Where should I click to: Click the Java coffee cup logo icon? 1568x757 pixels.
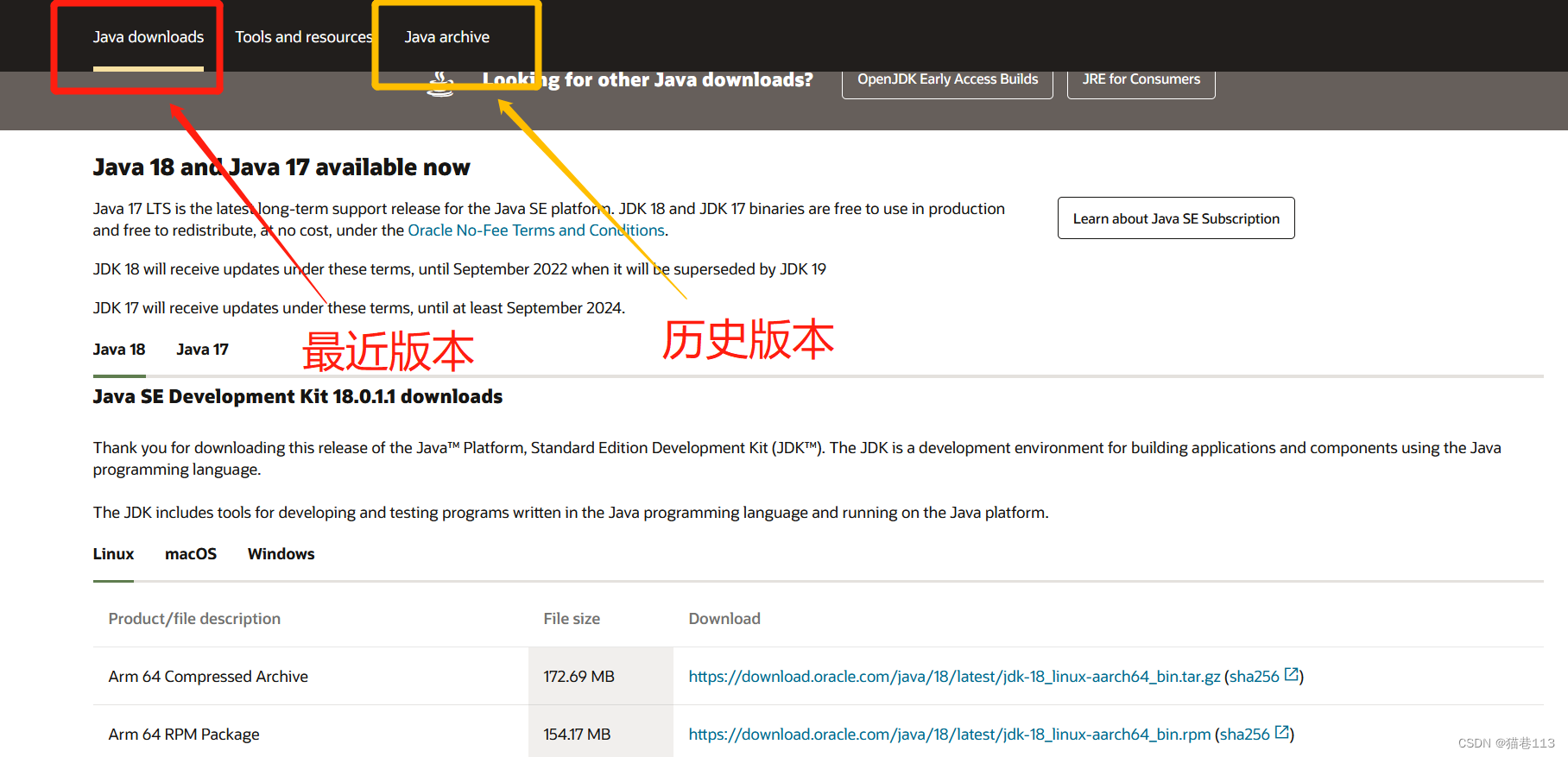coord(440,85)
